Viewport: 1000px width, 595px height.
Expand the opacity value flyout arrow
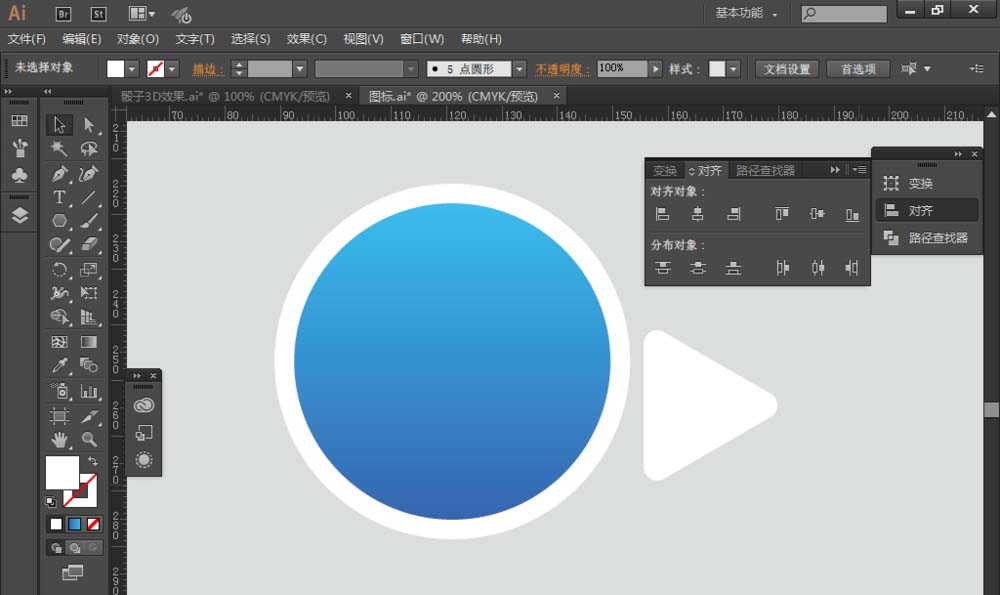pyautogui.click(x=656, y=69)
